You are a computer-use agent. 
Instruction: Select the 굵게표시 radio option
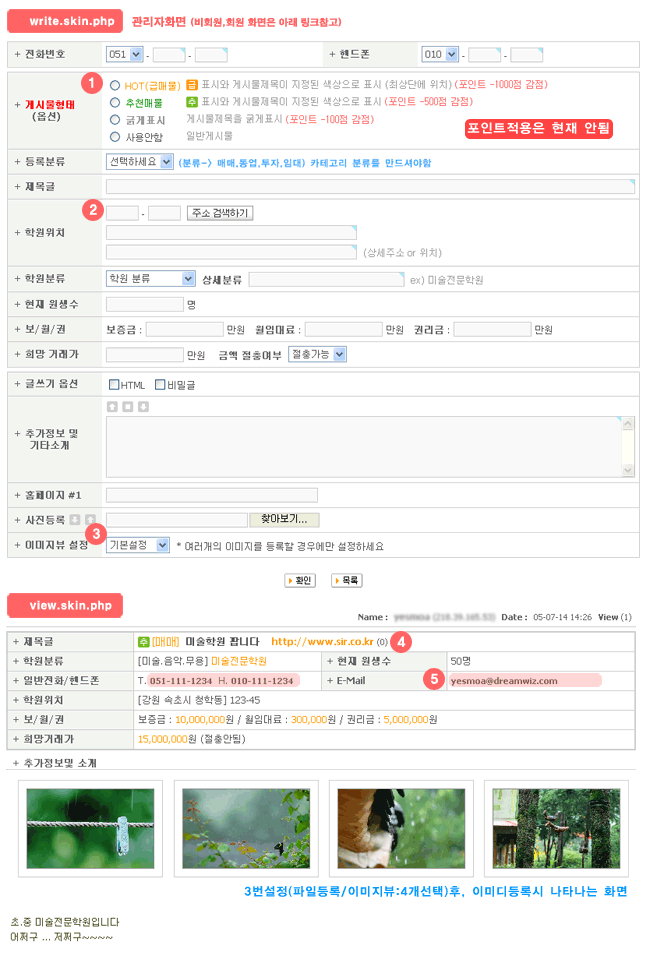pos(115,119)
